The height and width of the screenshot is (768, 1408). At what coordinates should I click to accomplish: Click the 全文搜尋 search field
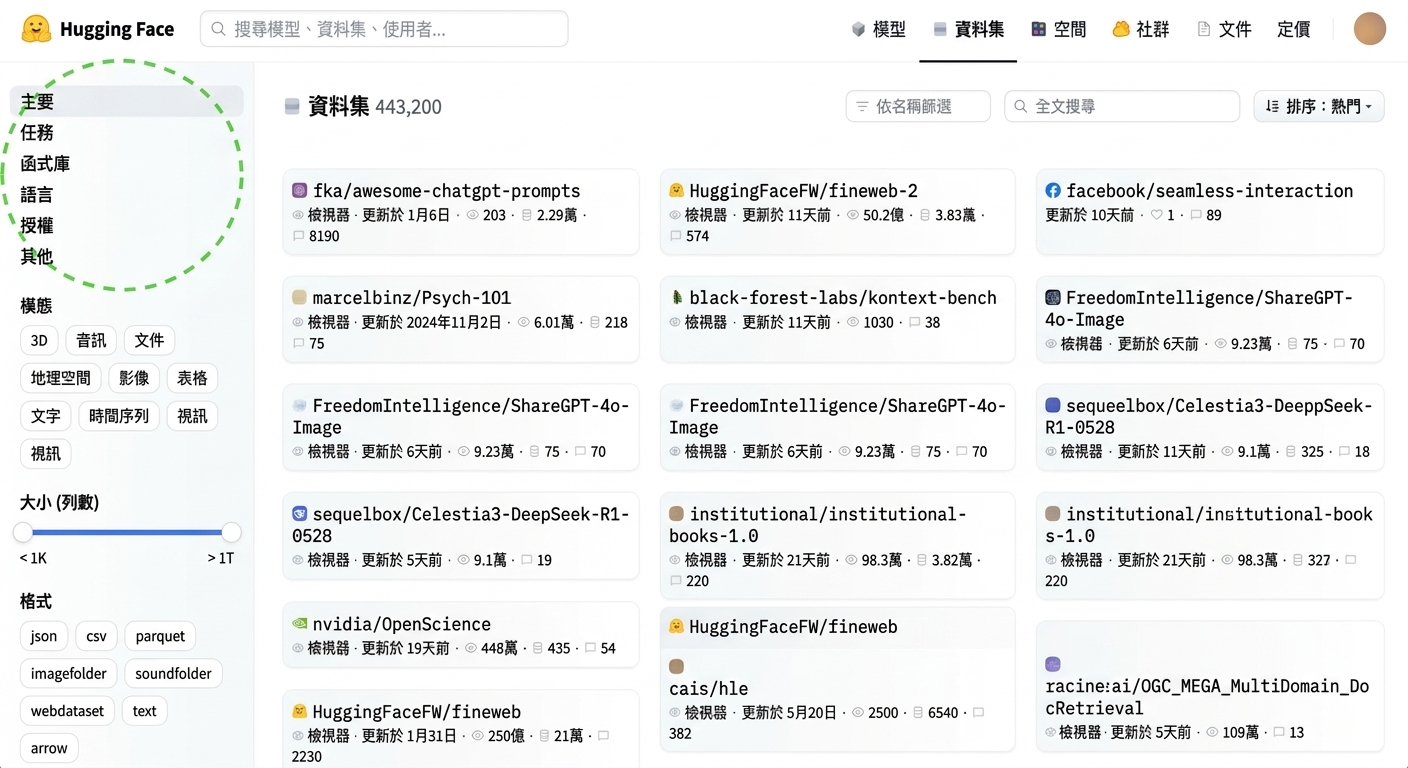[1122, 106]
